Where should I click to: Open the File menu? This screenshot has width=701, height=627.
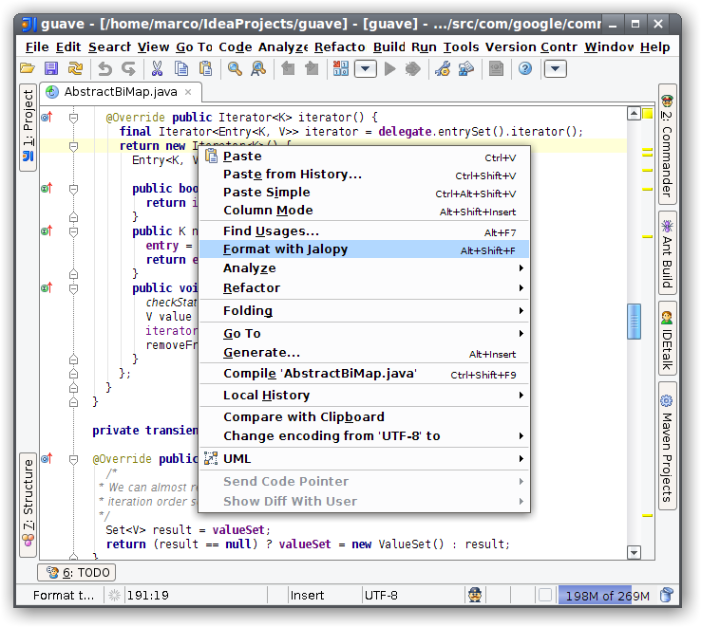click(x=37, y=47)
